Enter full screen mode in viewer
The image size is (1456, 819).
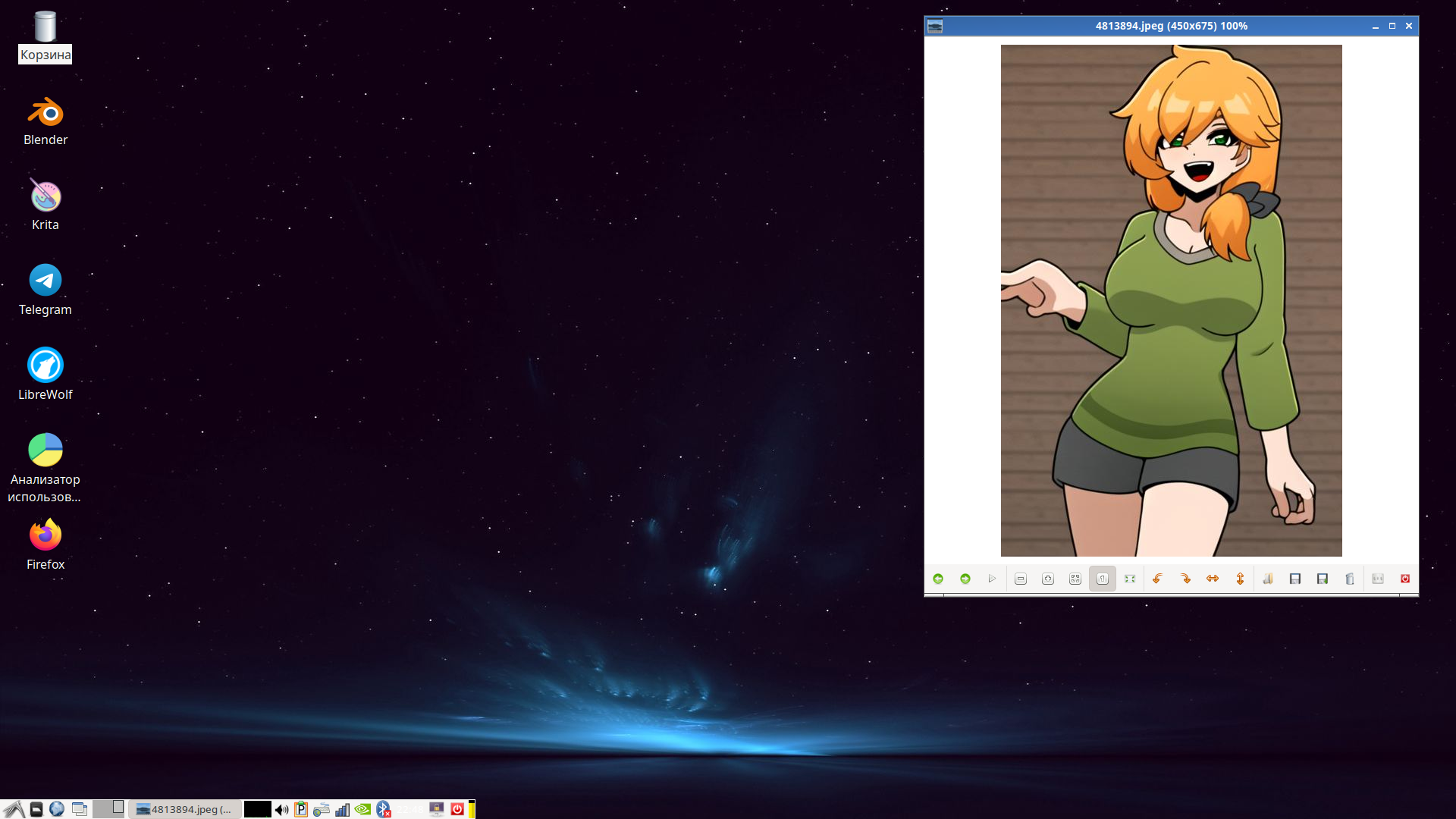[1130, 579]
